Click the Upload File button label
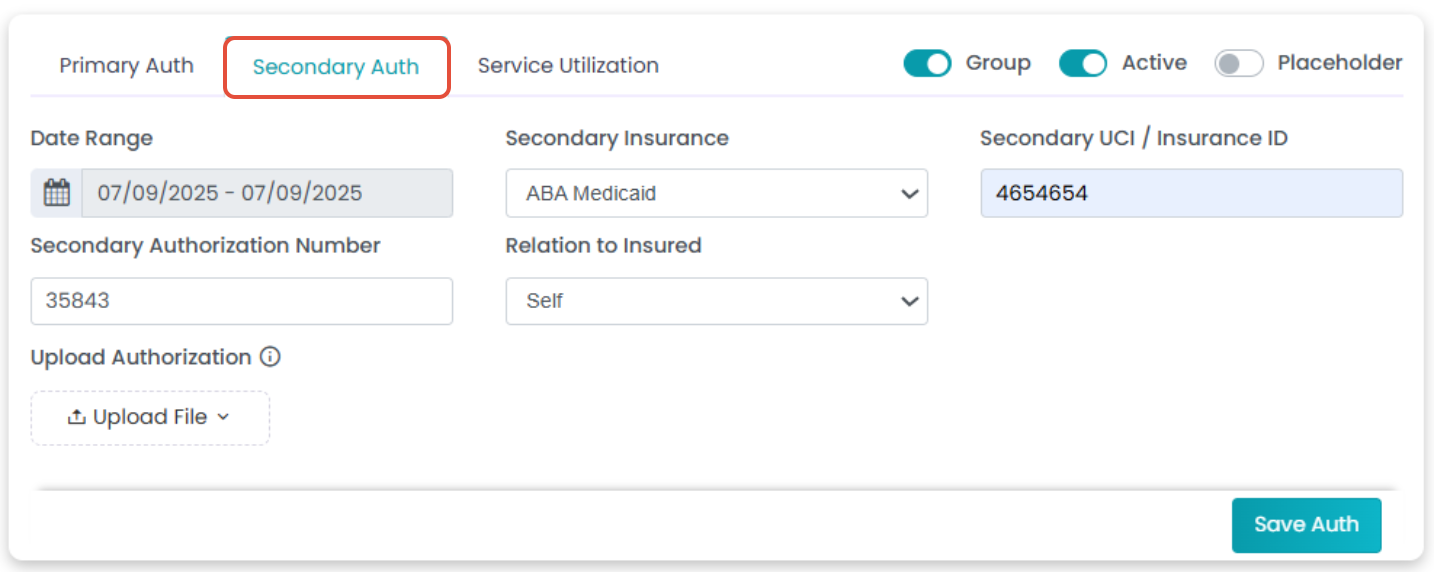 150,417
